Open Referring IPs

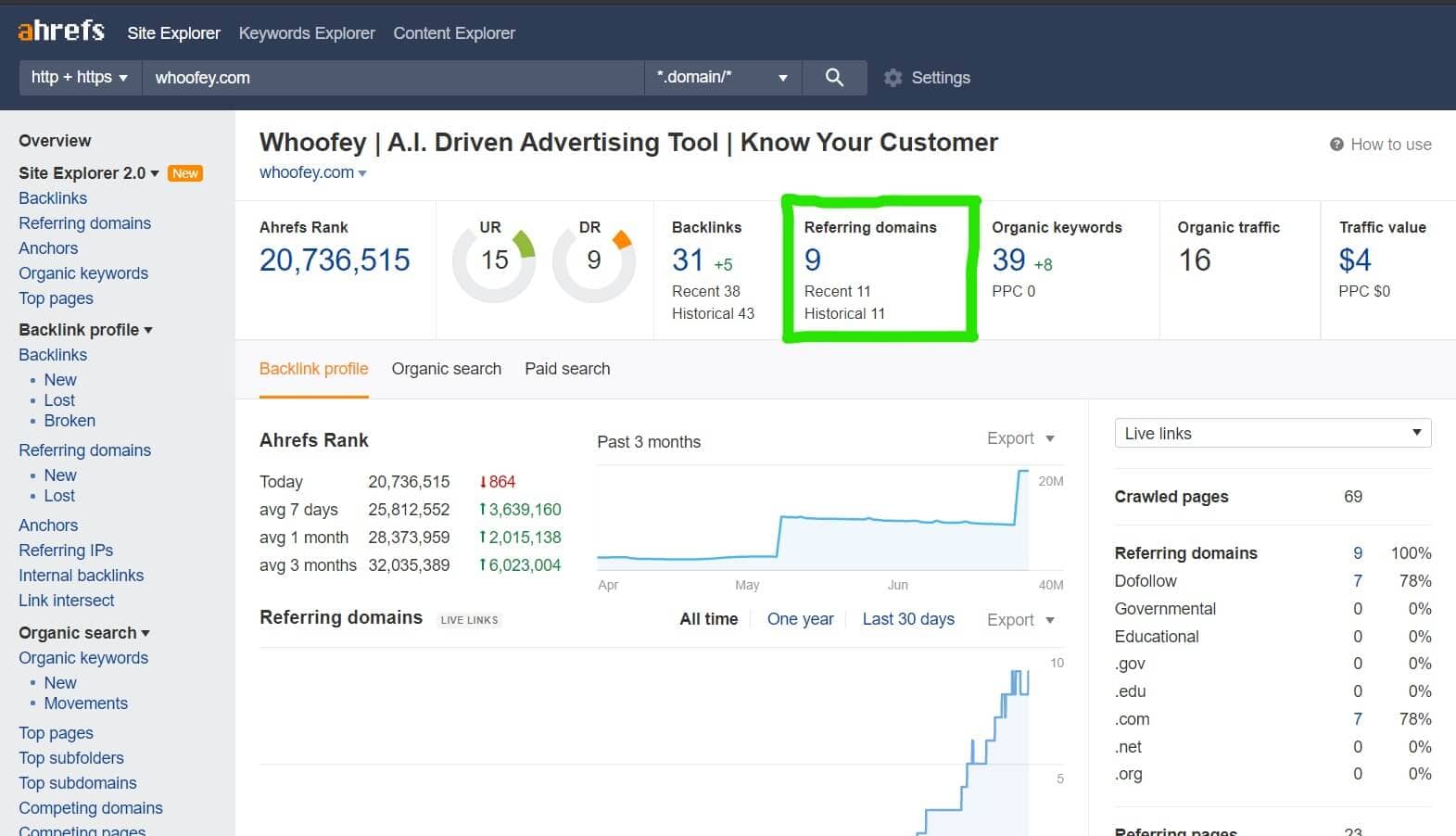(x=66, y=551)
